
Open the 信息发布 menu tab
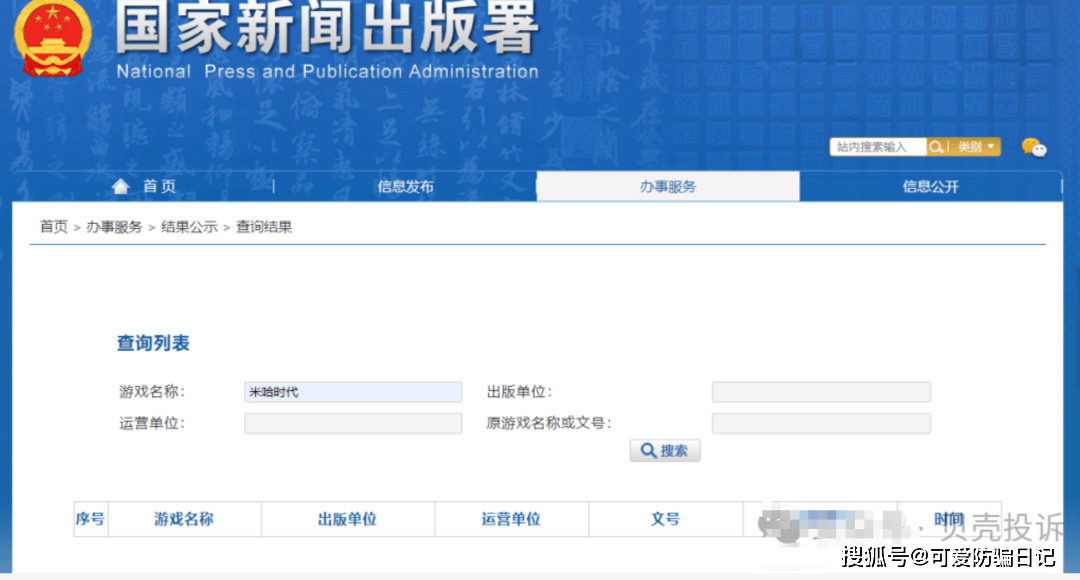tap(405, 187)
